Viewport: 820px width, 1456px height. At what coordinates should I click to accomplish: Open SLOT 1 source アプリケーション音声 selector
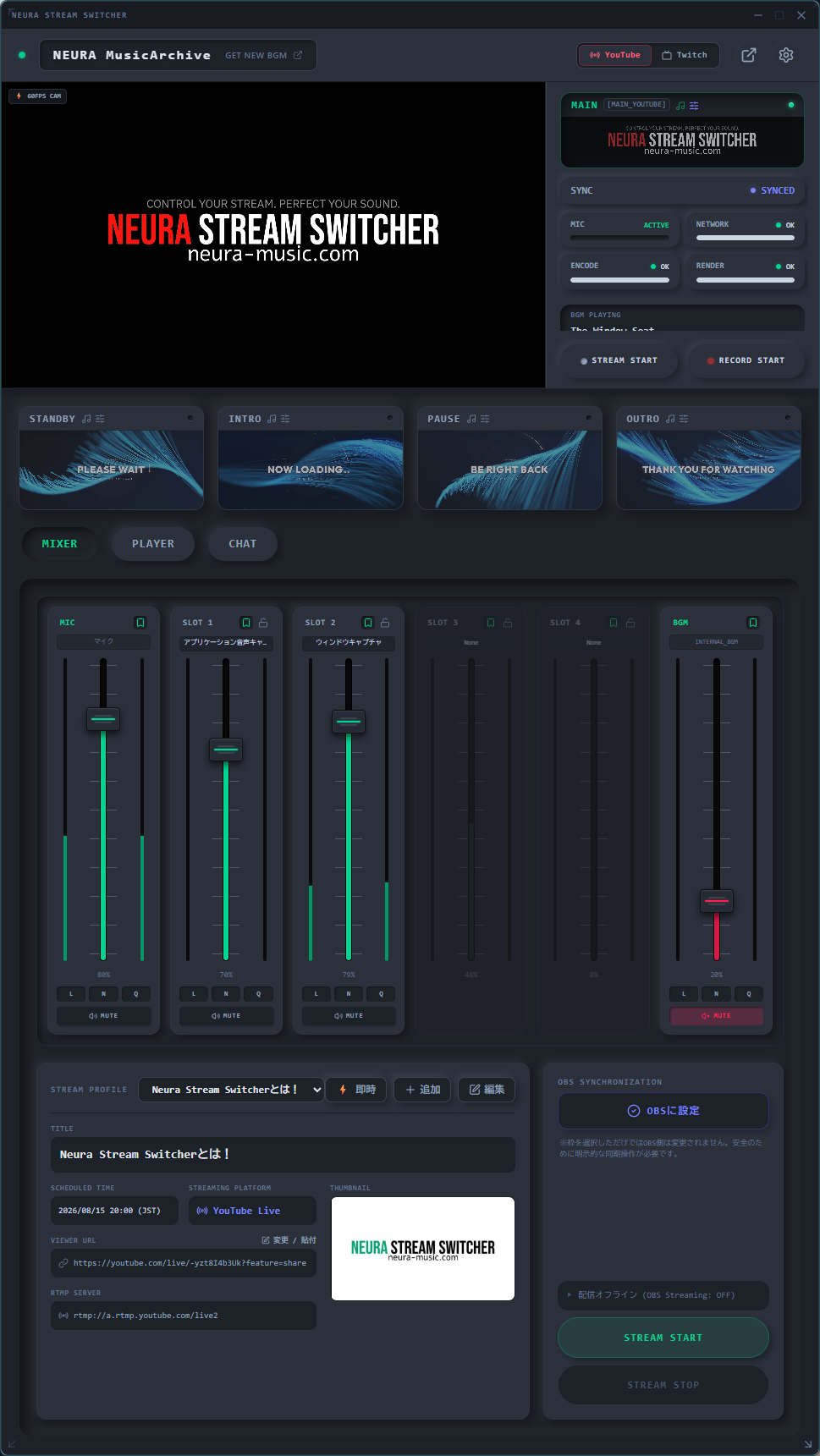tap(226, 642)
